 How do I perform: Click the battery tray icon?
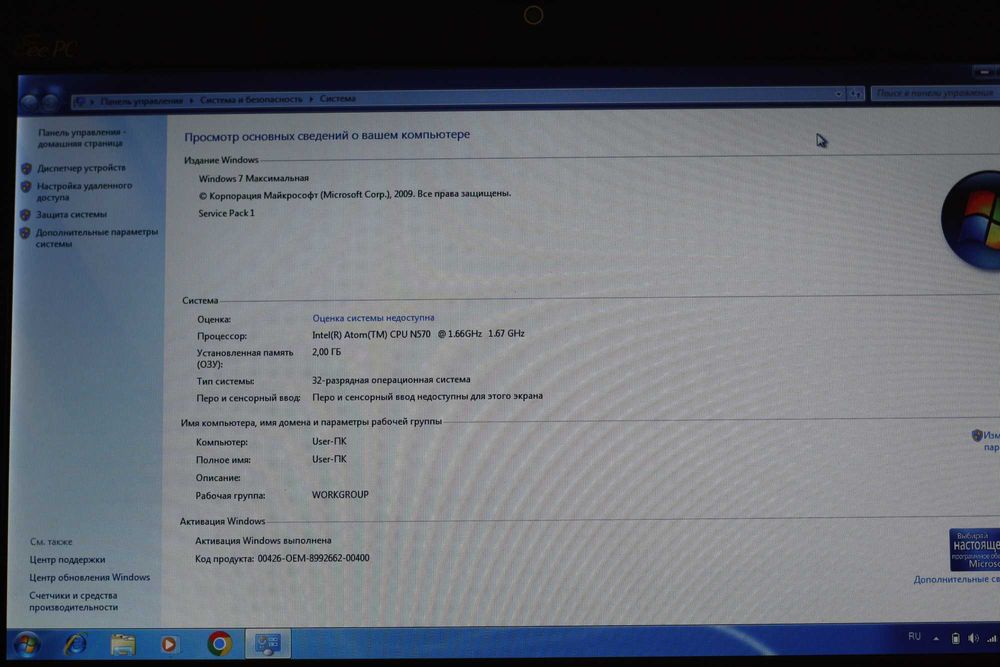click(955, 638)
